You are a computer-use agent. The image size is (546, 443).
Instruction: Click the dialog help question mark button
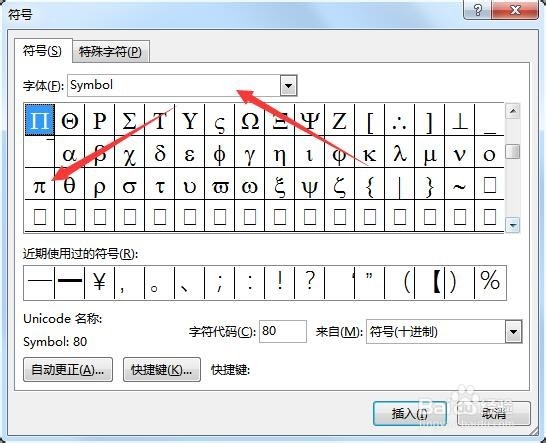click(x=478, y=9)
